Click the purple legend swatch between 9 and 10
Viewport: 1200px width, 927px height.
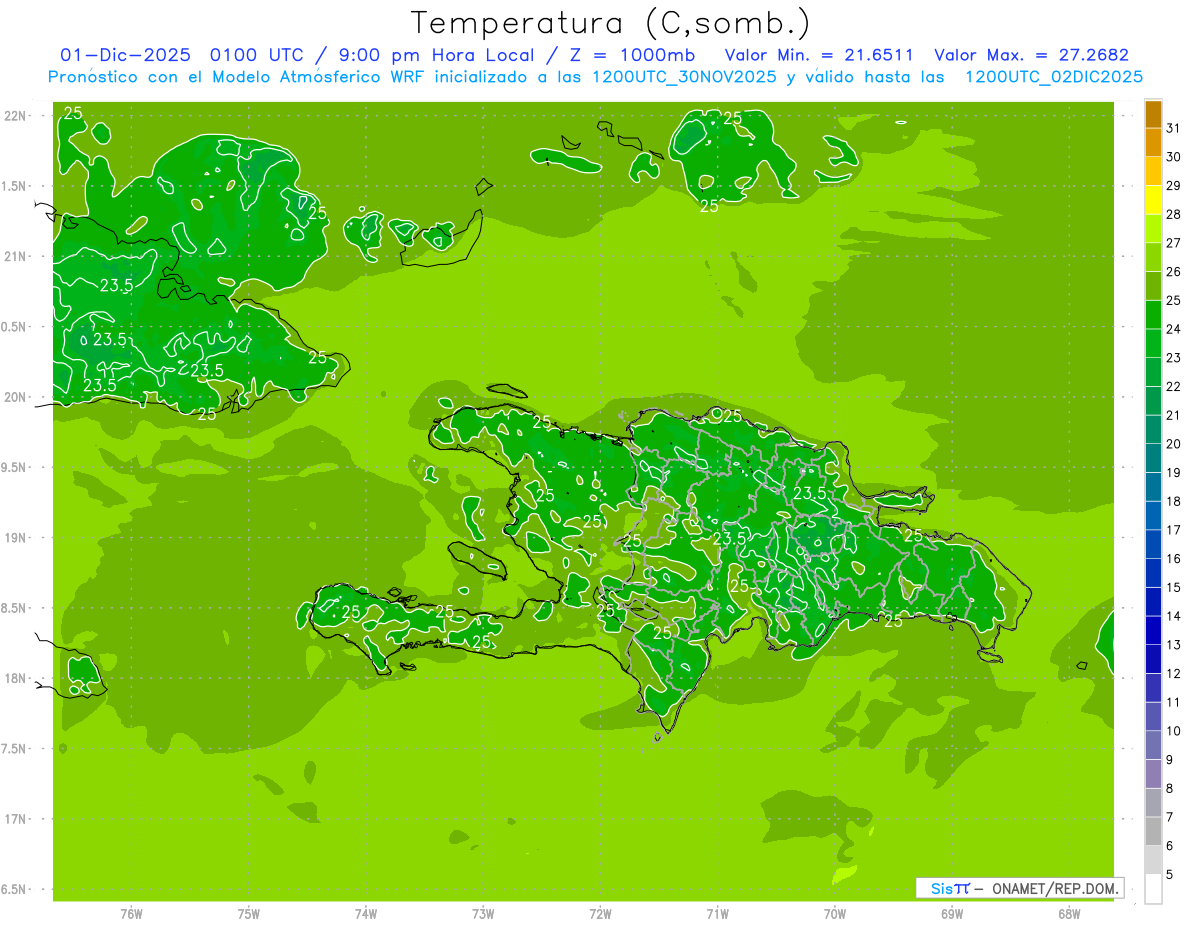[x=1153, y=745]
